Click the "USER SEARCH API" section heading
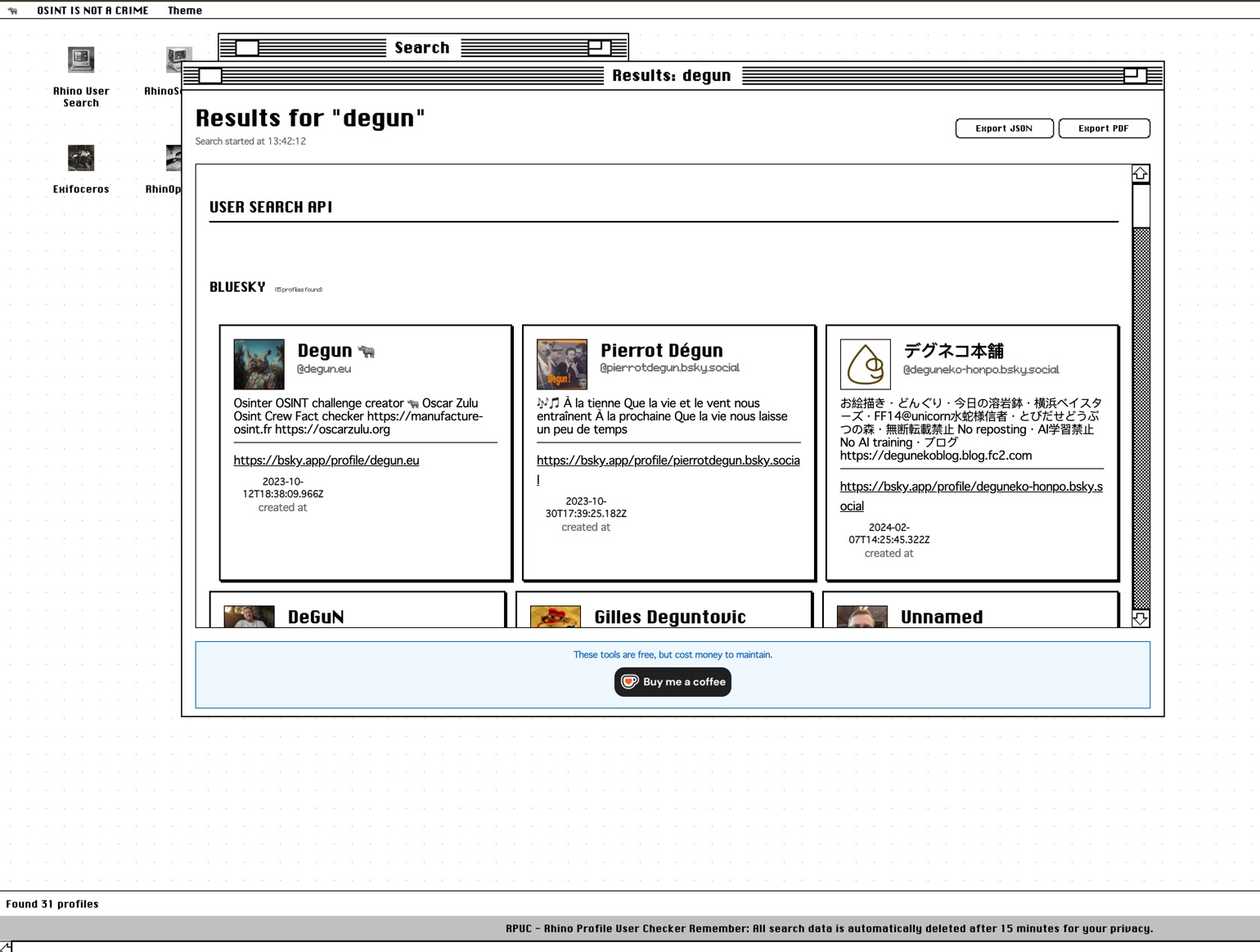The image size is (1260, 952). coord(271,207)
